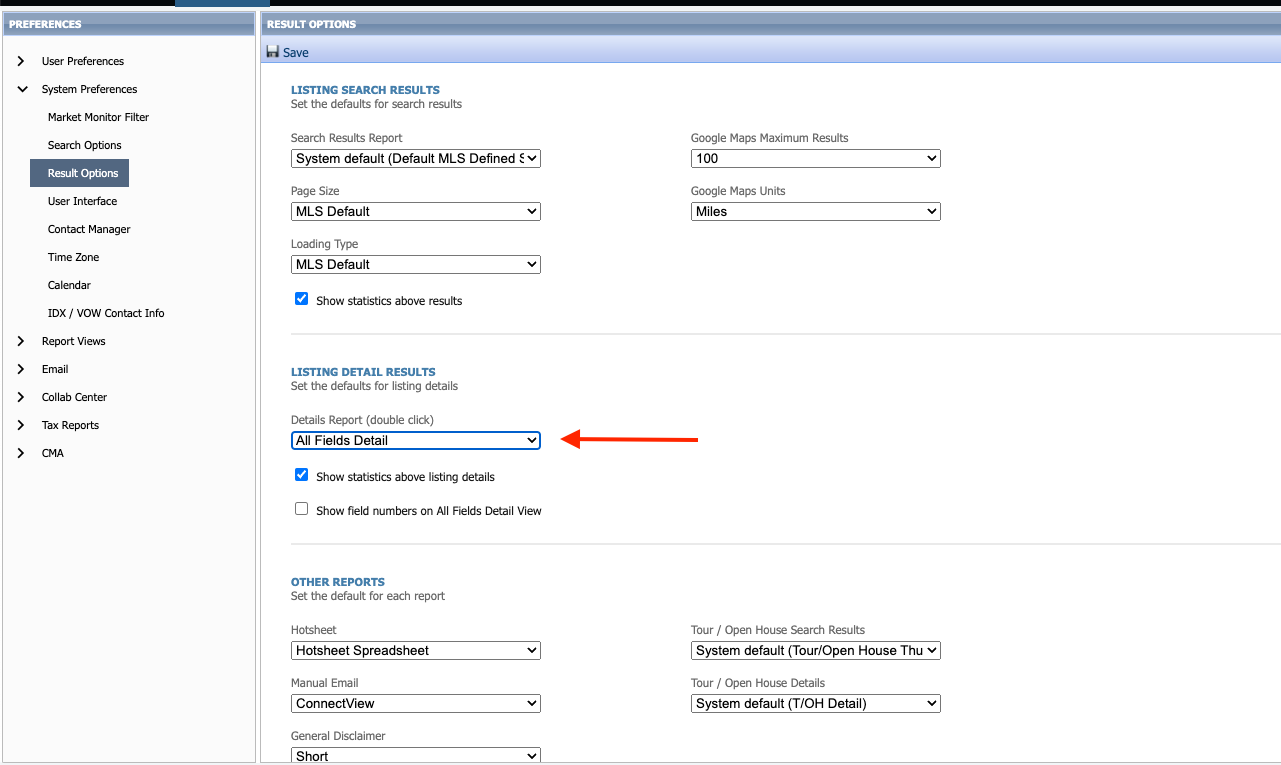
Task: Open the Hotsheet report dropdown
Action: 416,650
